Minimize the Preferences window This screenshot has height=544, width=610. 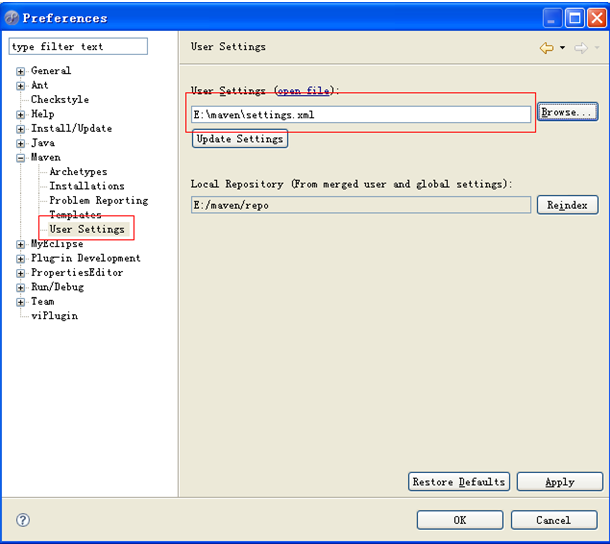[x=552, y=18]
